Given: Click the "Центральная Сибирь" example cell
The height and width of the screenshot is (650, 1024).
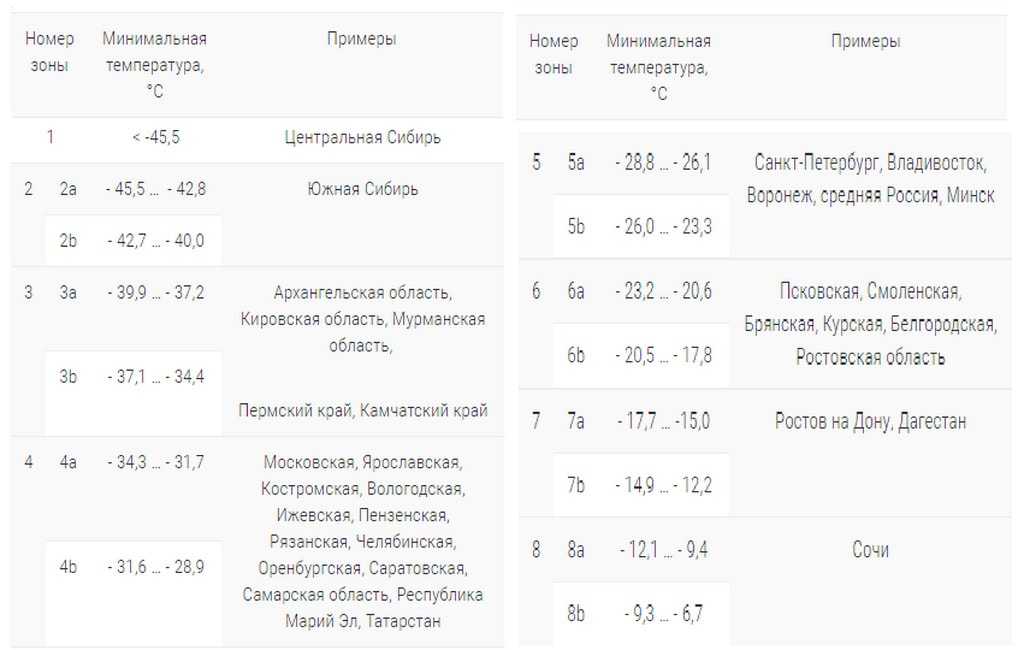Looking at the screenshot, I should [362, 138].
